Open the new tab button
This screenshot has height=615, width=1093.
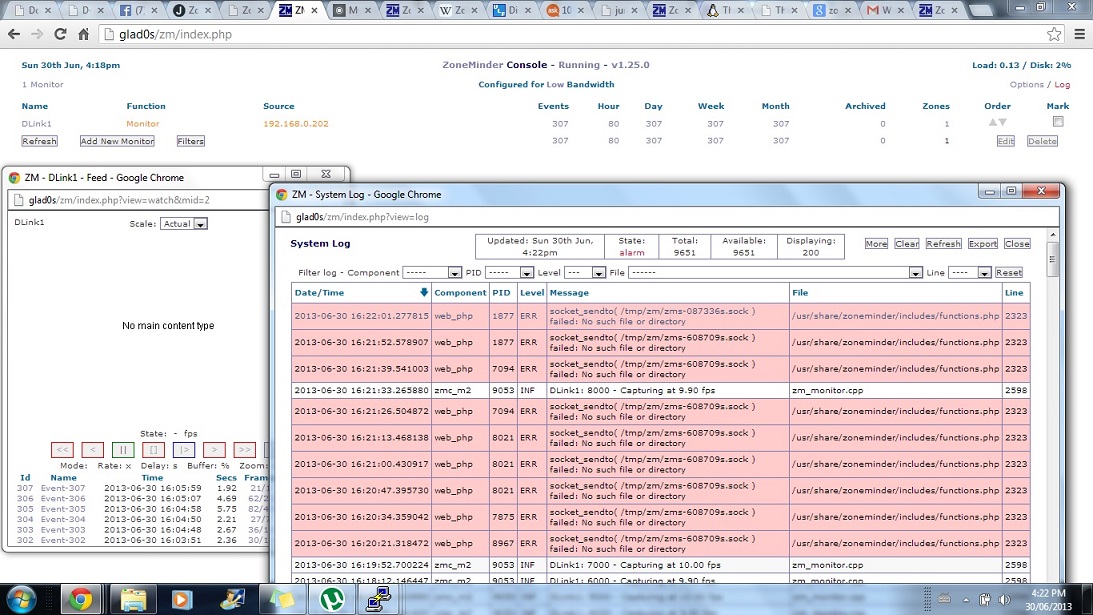(981, 10)
